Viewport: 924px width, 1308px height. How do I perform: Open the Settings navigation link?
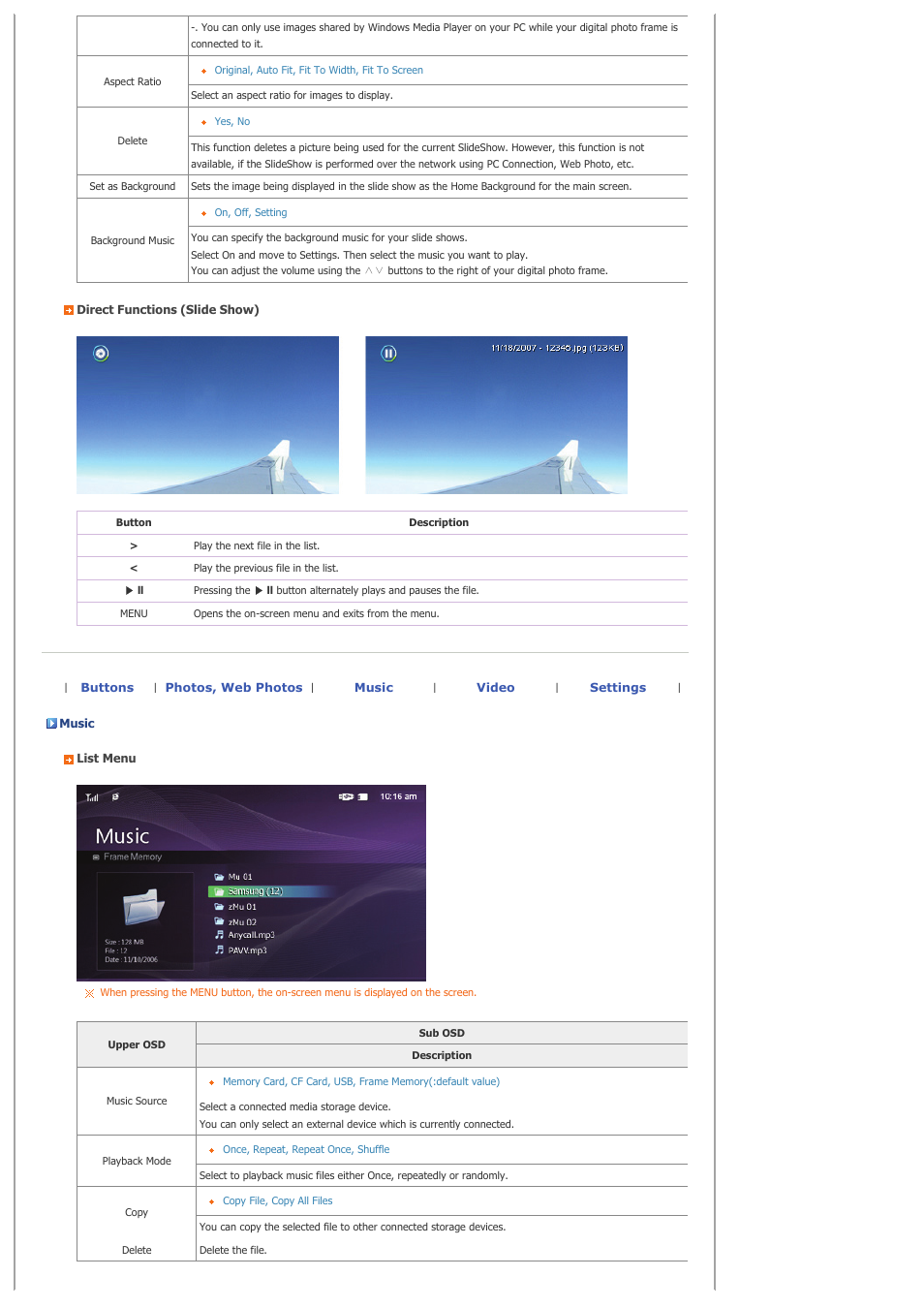click(x=618, y=688)
